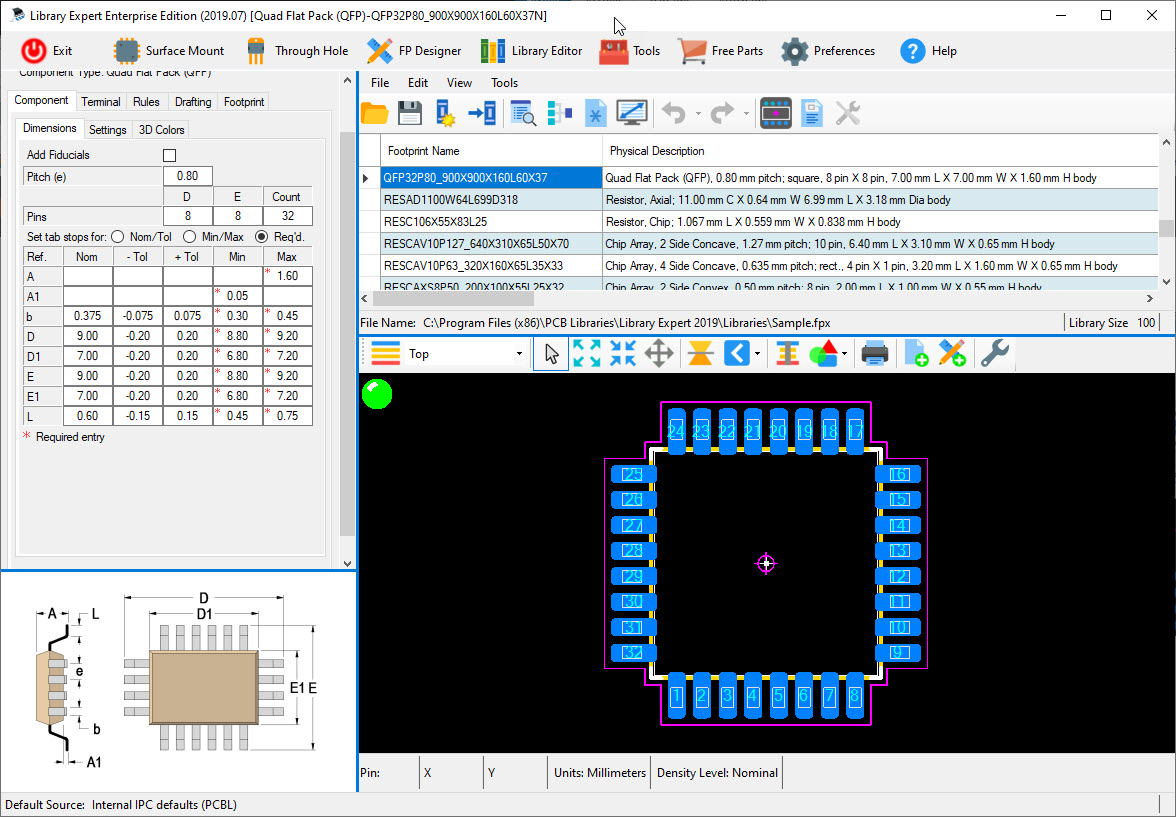Screen dimensions: 1176x817
Task: Open the Surface Mount calculator
Action: coord(169,51)
